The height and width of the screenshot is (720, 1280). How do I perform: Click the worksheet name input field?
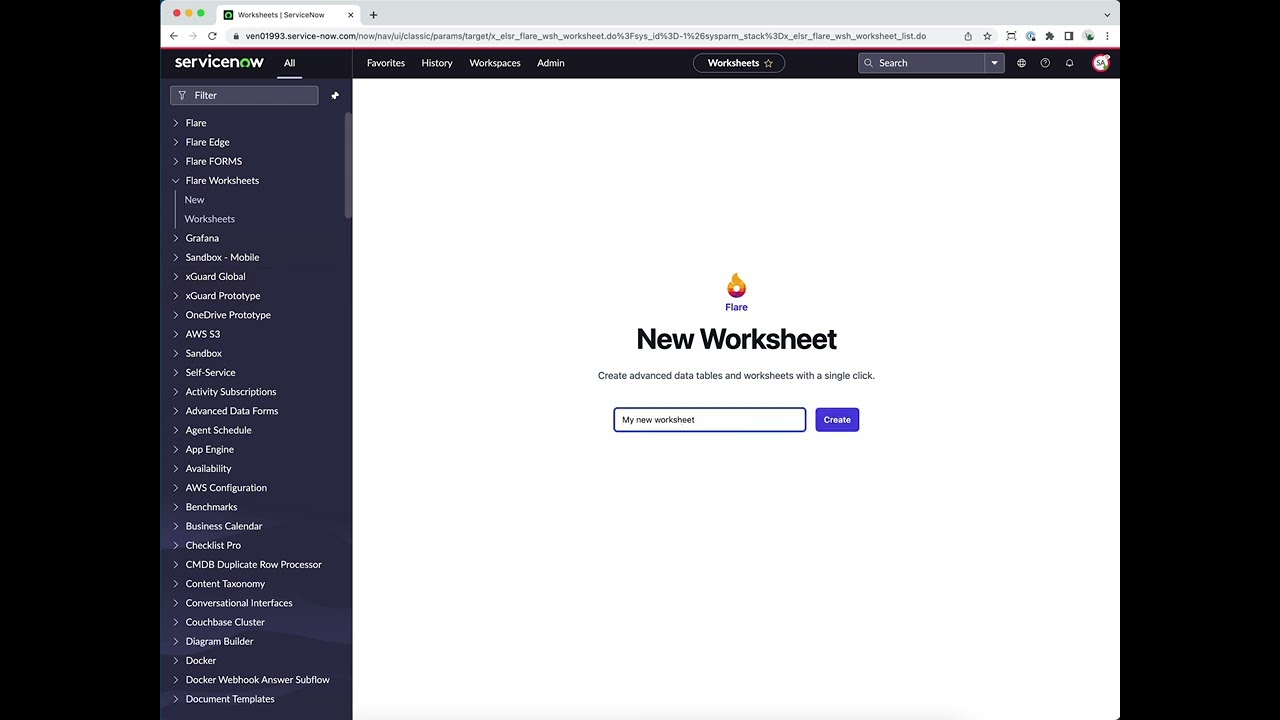point(709,420)
